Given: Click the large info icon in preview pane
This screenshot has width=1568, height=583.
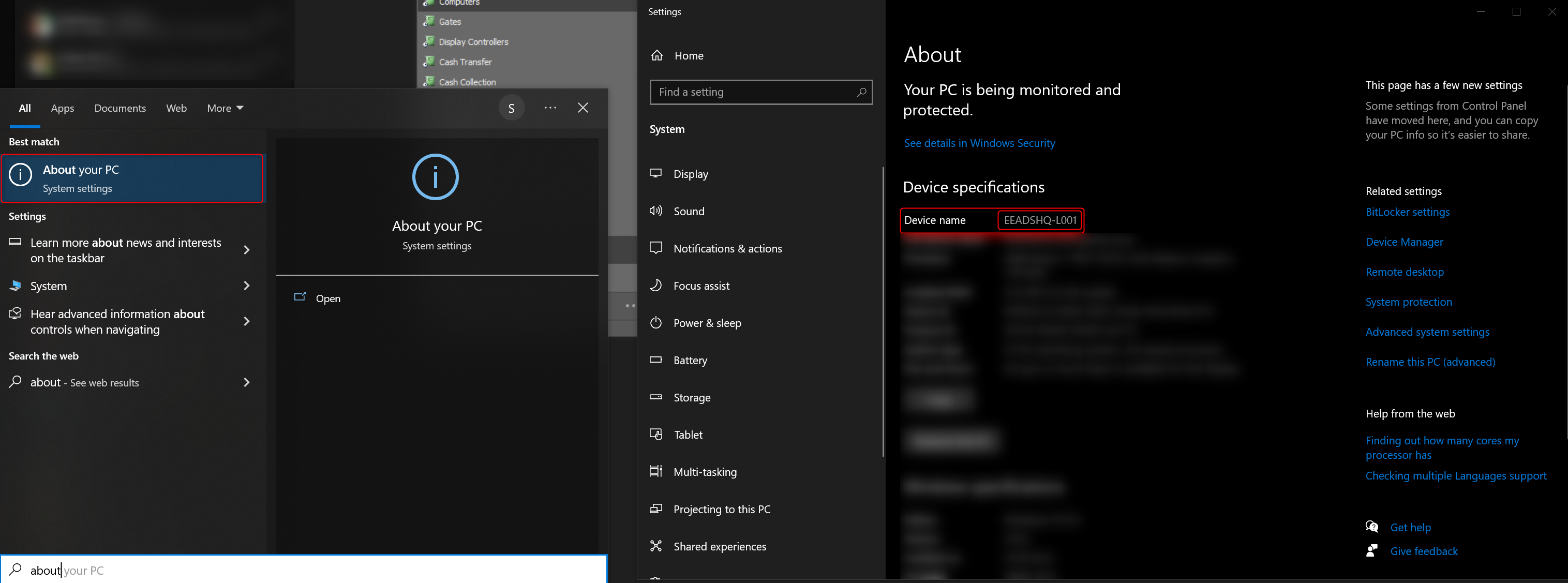Looking at the screenshot, I should (x=435, y=177).
